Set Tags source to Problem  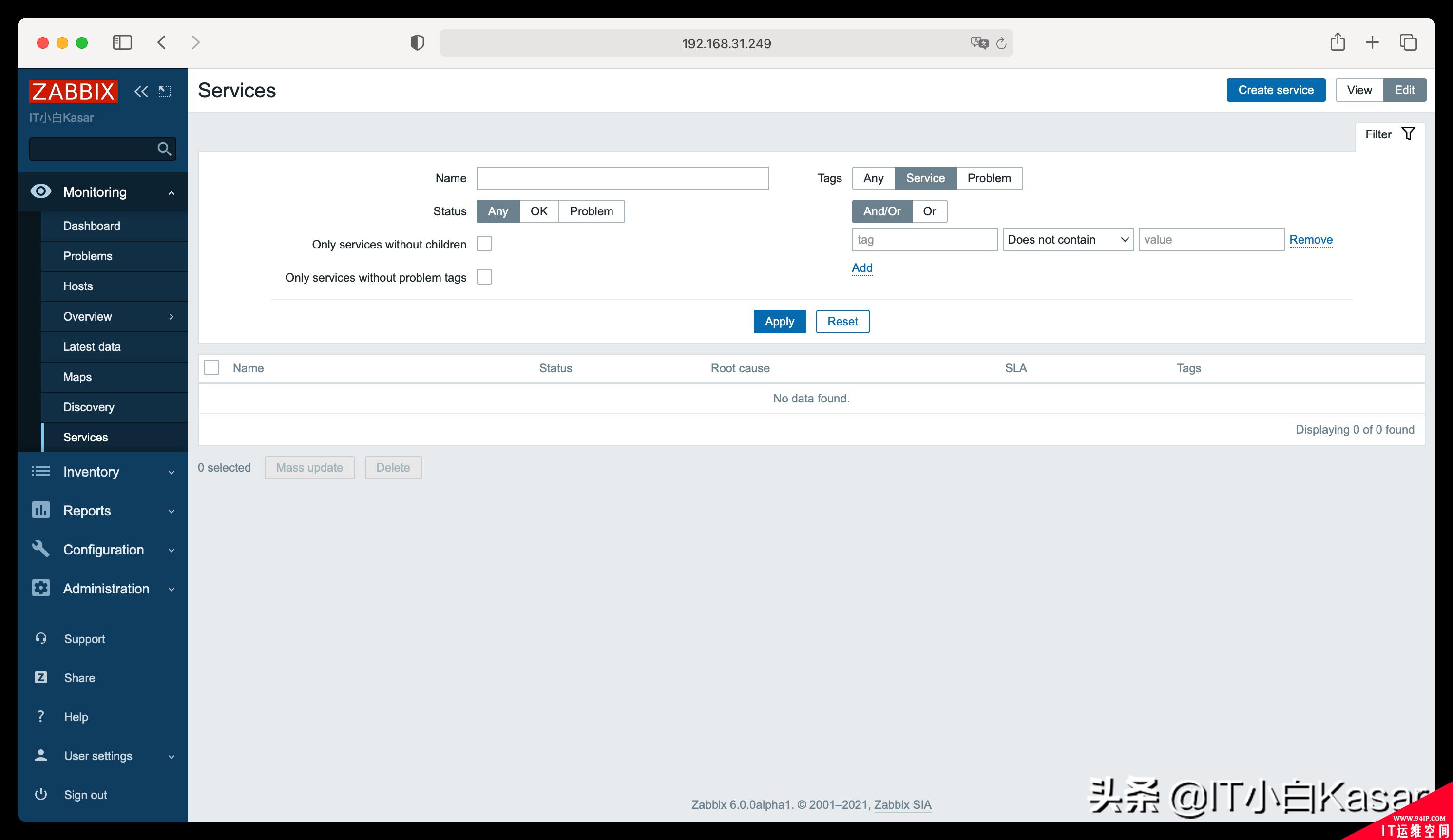[990, 178]
